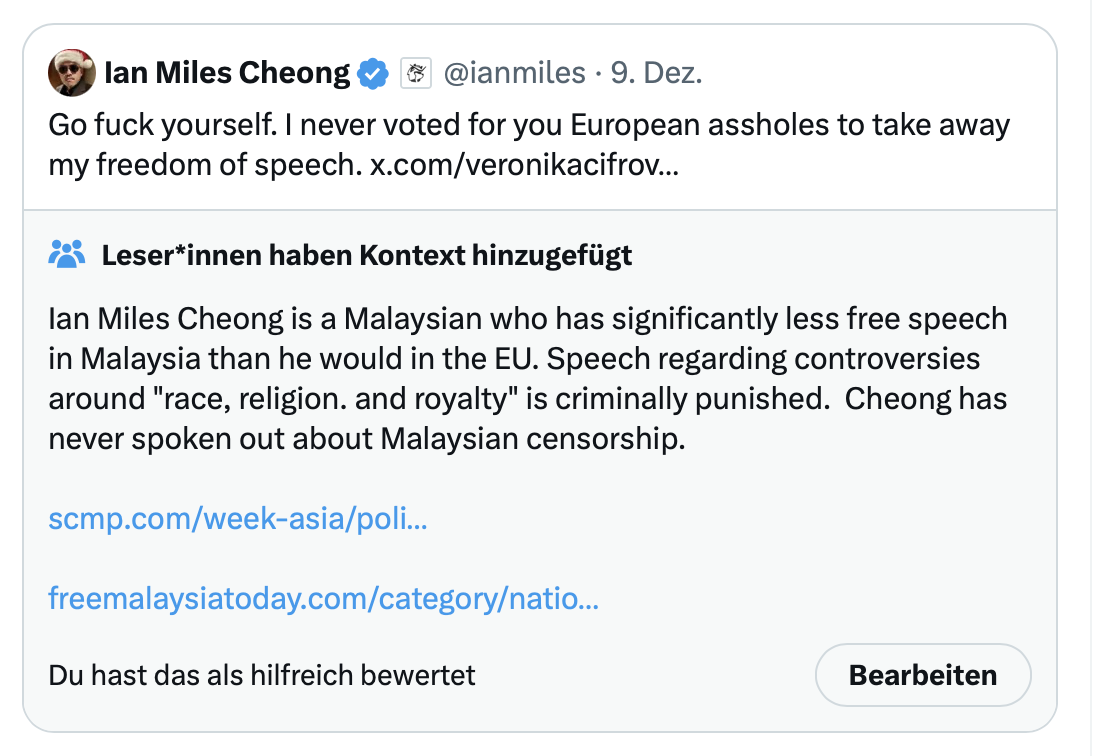Click the Community Notes people icon
The width and height of the screenshot is (1102, 756).
66,255
